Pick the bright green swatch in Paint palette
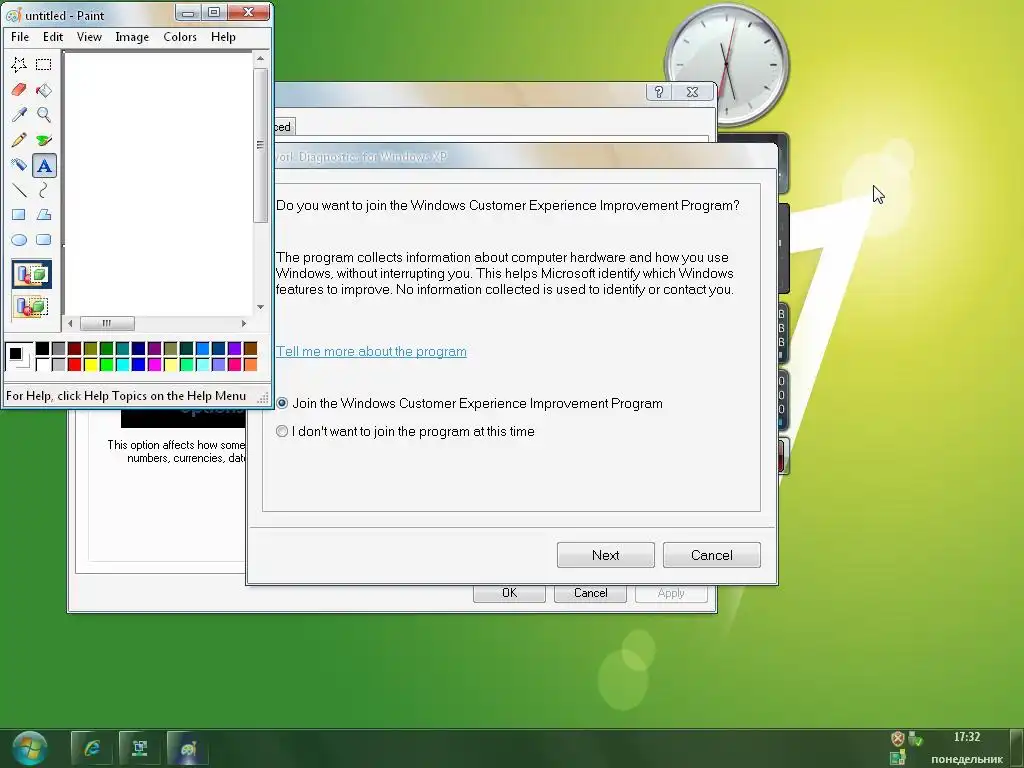This screenshot has height=768, width=1024. click(106, 364)
